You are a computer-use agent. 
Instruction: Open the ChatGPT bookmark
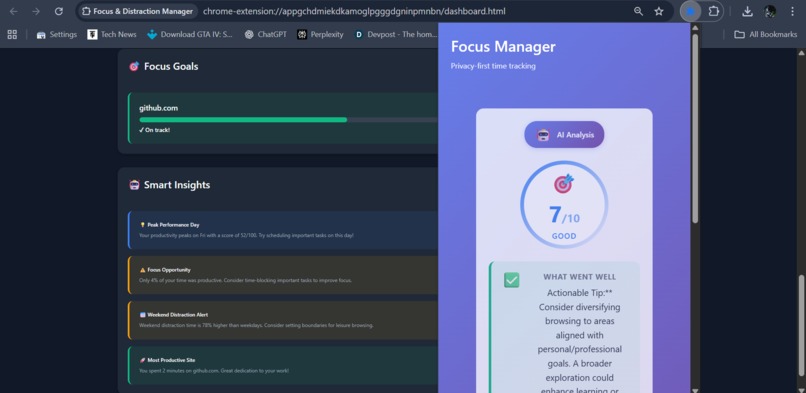pyautogui.click(x=265, y=34)
